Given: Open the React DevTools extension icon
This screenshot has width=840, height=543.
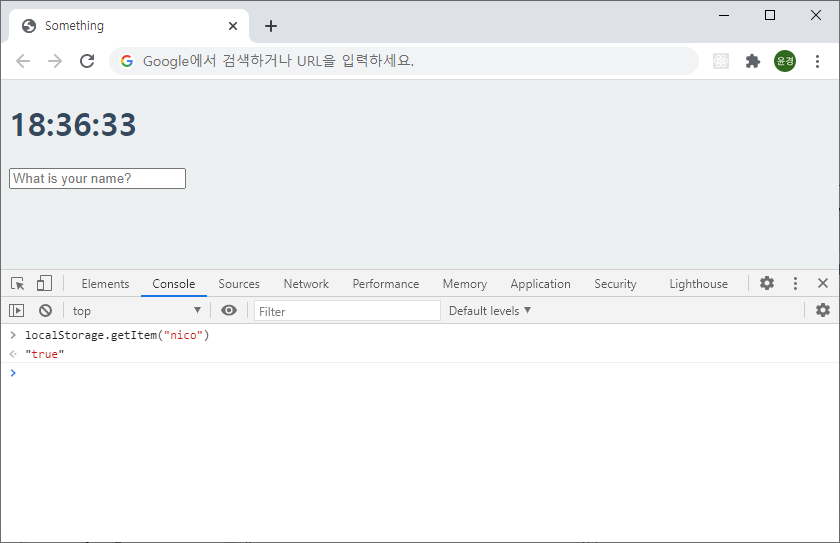Looking at the screenshot, I should [721, 61].
